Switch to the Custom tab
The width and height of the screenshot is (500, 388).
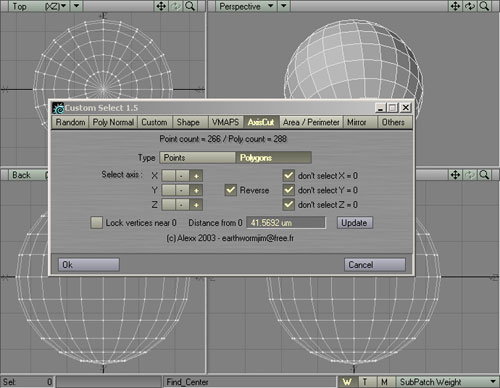pos(154,122)
